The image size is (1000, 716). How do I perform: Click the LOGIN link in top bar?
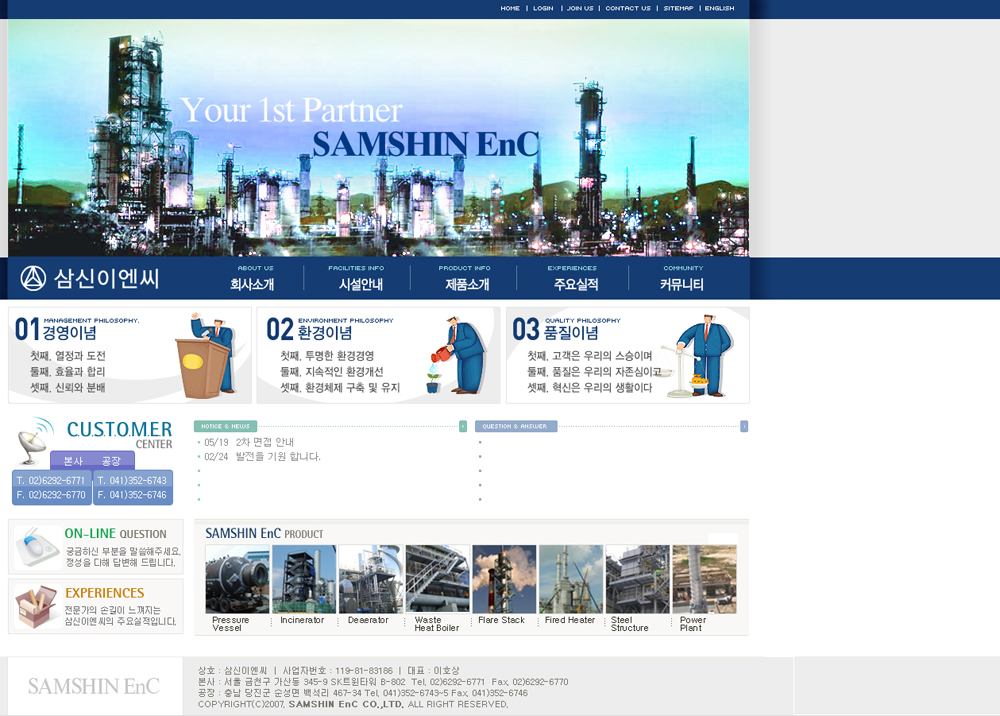coord(543,8)
